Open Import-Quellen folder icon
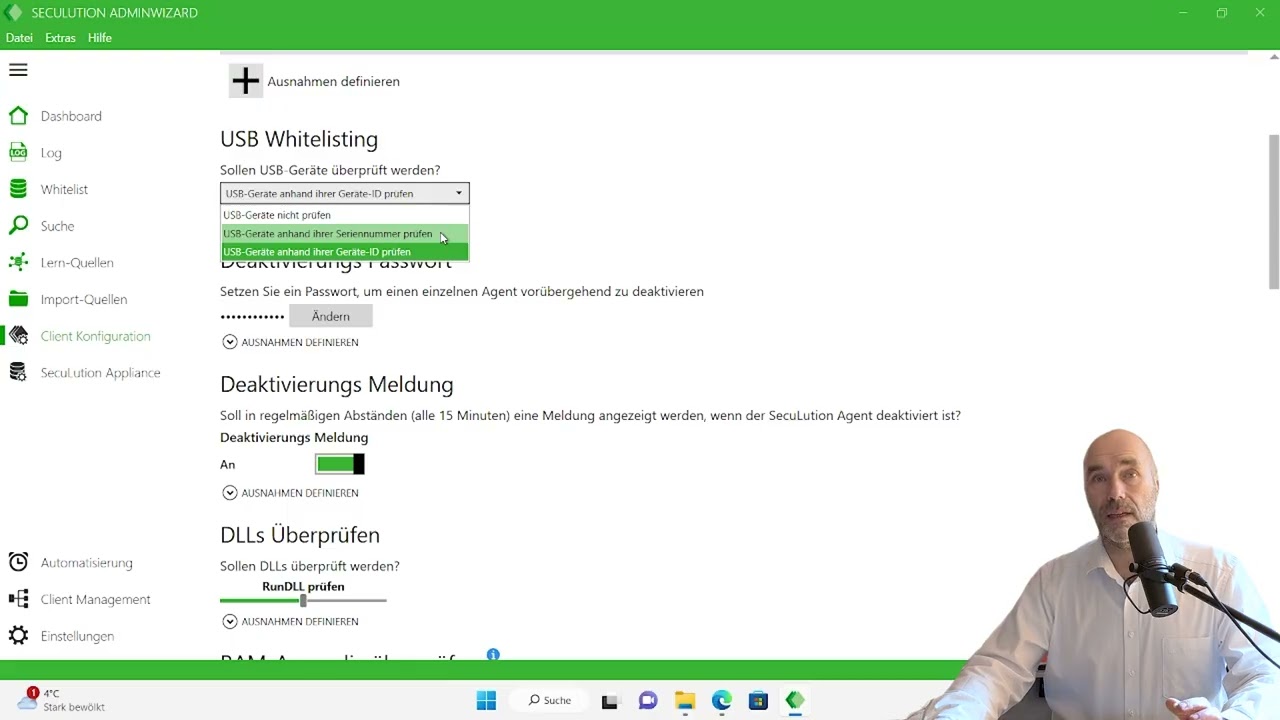 click(18, 299)
